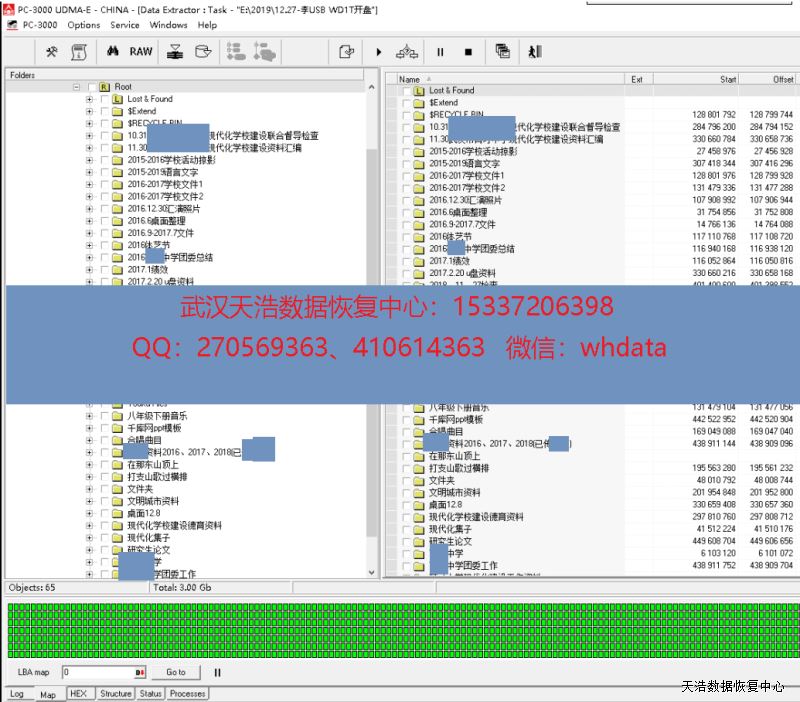This screenshot has height=702, width=800.
Task: Check the 2016-2017学校文件1 folder in tree
Action: [104, 184]
